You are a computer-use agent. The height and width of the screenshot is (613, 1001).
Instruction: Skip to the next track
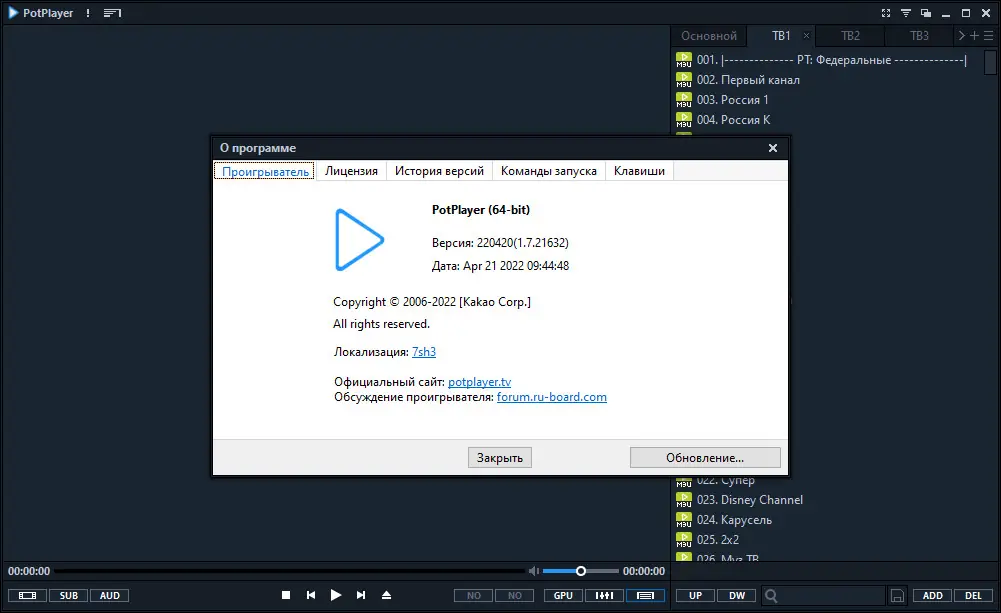pyautogui.click(x=361, y=595)
